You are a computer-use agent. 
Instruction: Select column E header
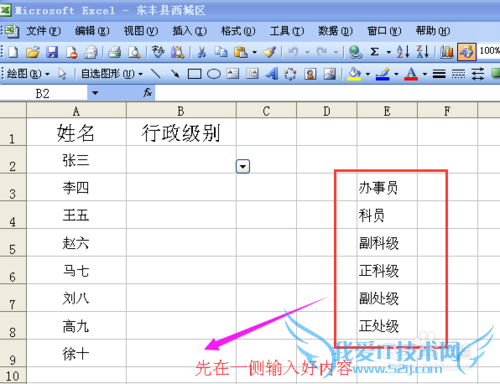click(x=387, y=111)
